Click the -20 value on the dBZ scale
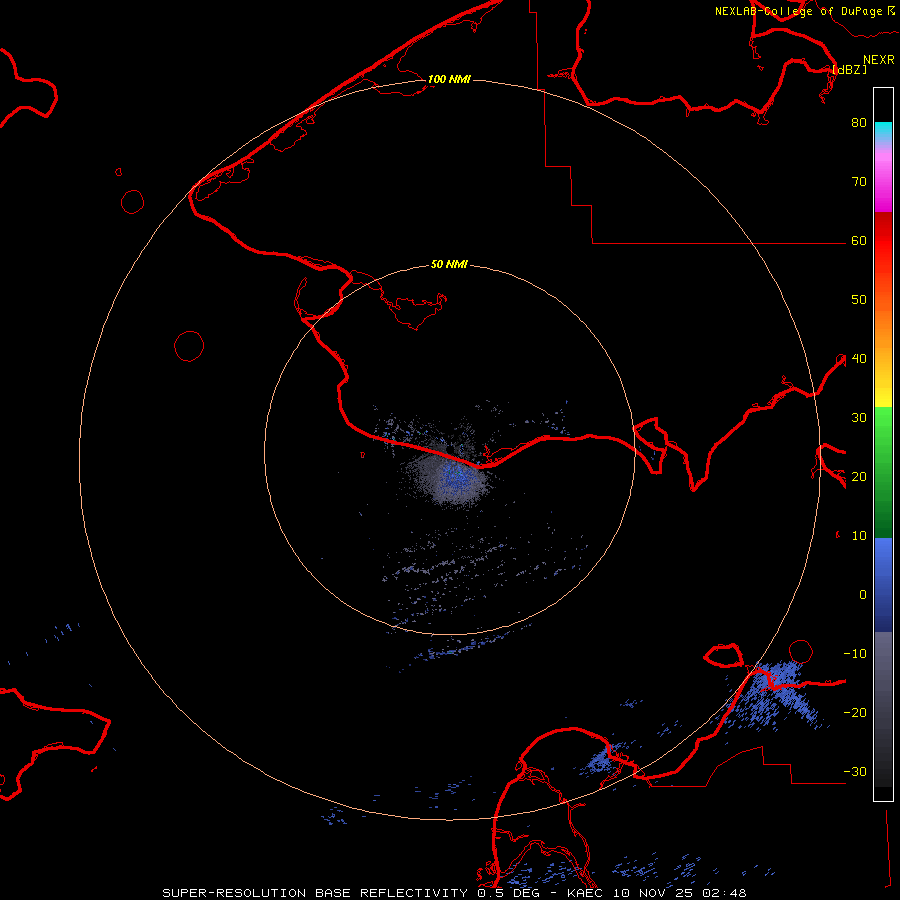 (x=855, y=712)
